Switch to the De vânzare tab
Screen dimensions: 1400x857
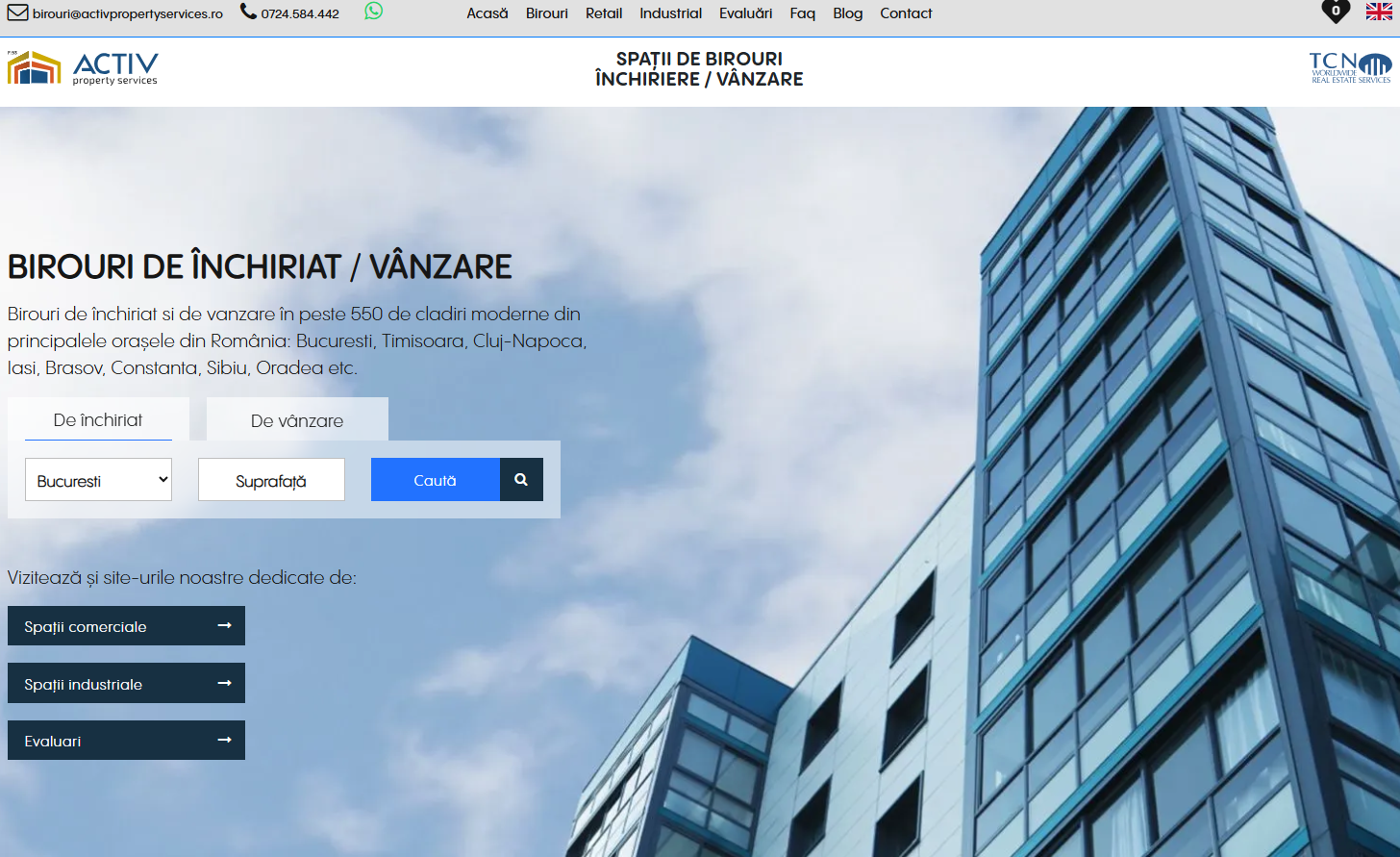[x=297, y=420]
